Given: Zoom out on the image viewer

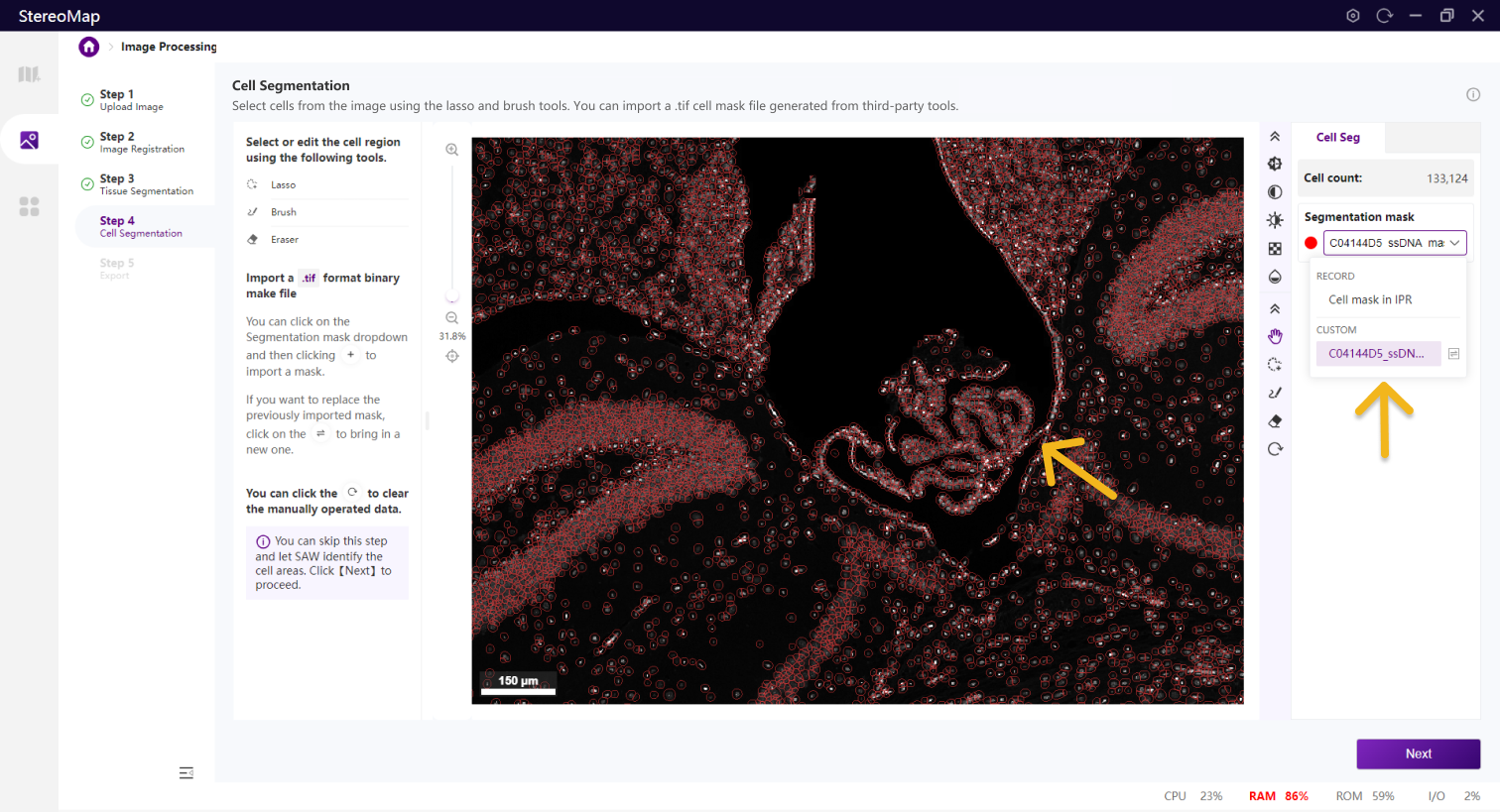Looking at the screenshot, I should [451, 318].
